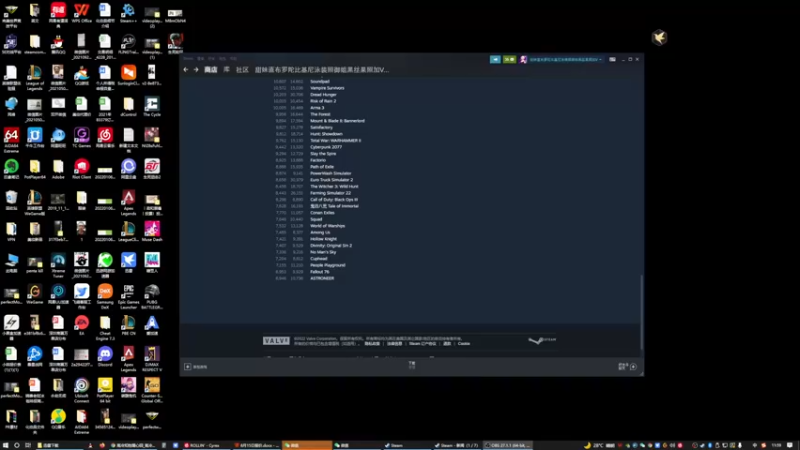This screenshot has height=450, width=800.
Task: Open the Steam menu in the menu bar
Action: pyautogui.click(x=188, y=58)
